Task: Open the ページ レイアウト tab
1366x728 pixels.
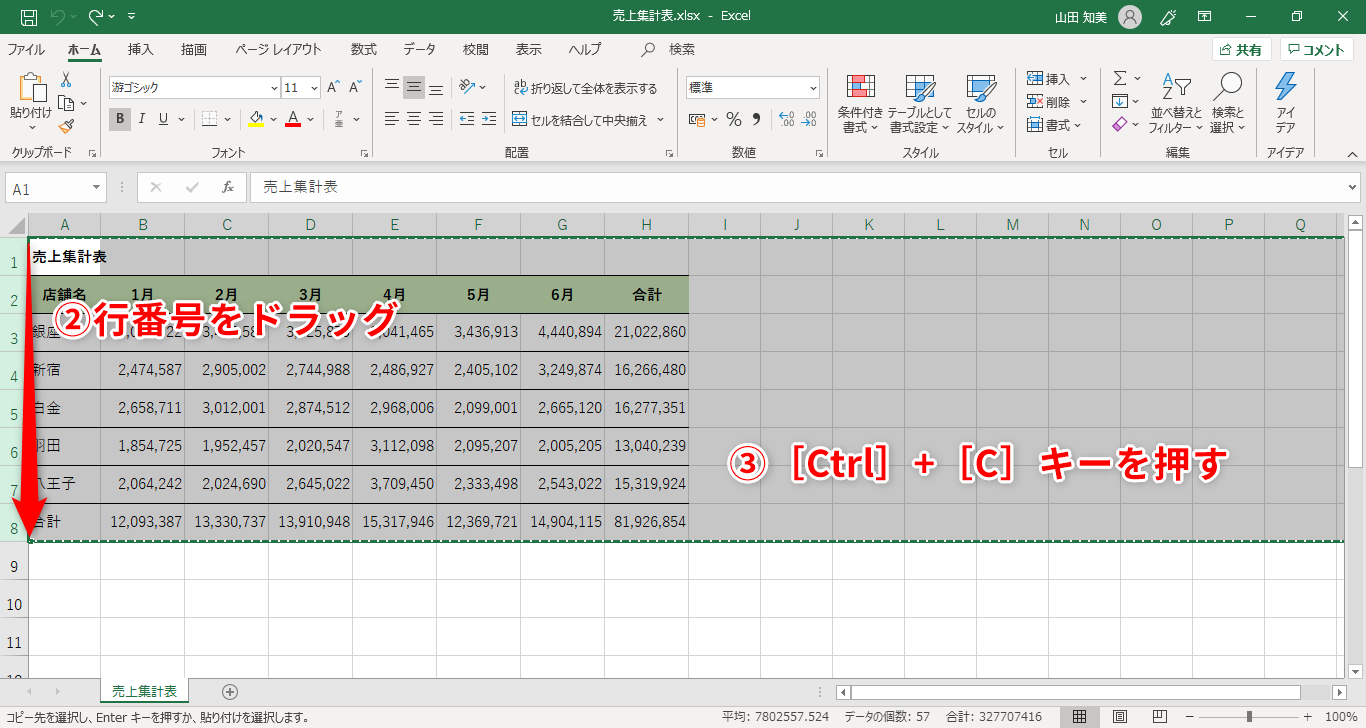Action: click(278, 49)
